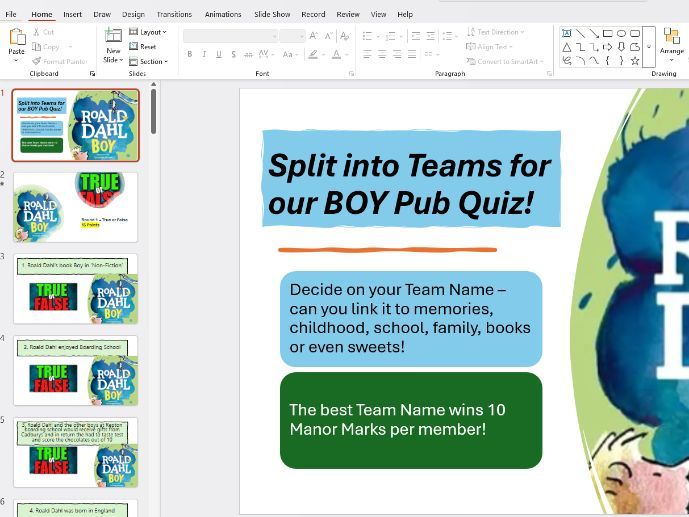Switch to the Slide Show tab

[x=272, y=14]
